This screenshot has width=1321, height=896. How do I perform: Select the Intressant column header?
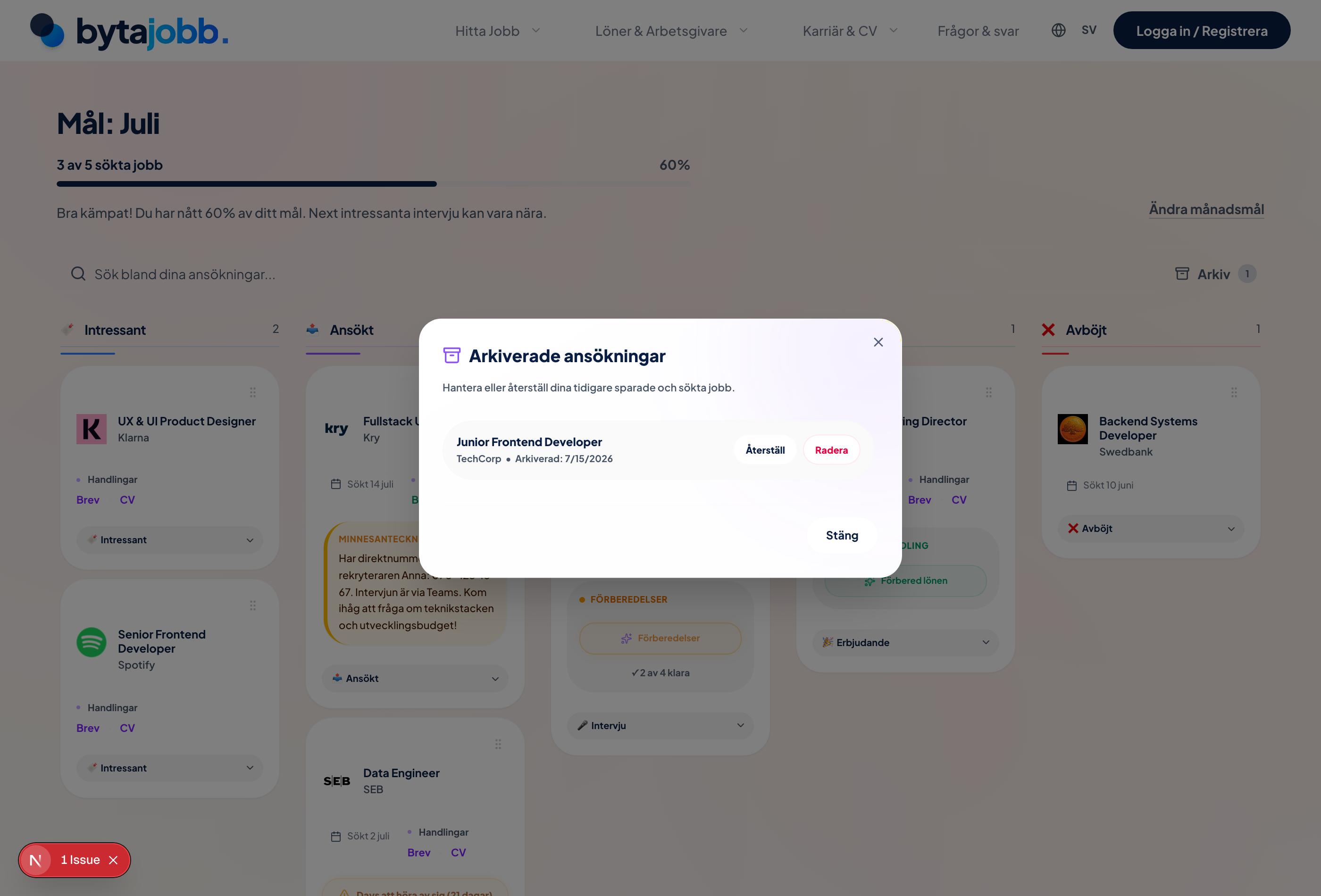click(115, 330)
